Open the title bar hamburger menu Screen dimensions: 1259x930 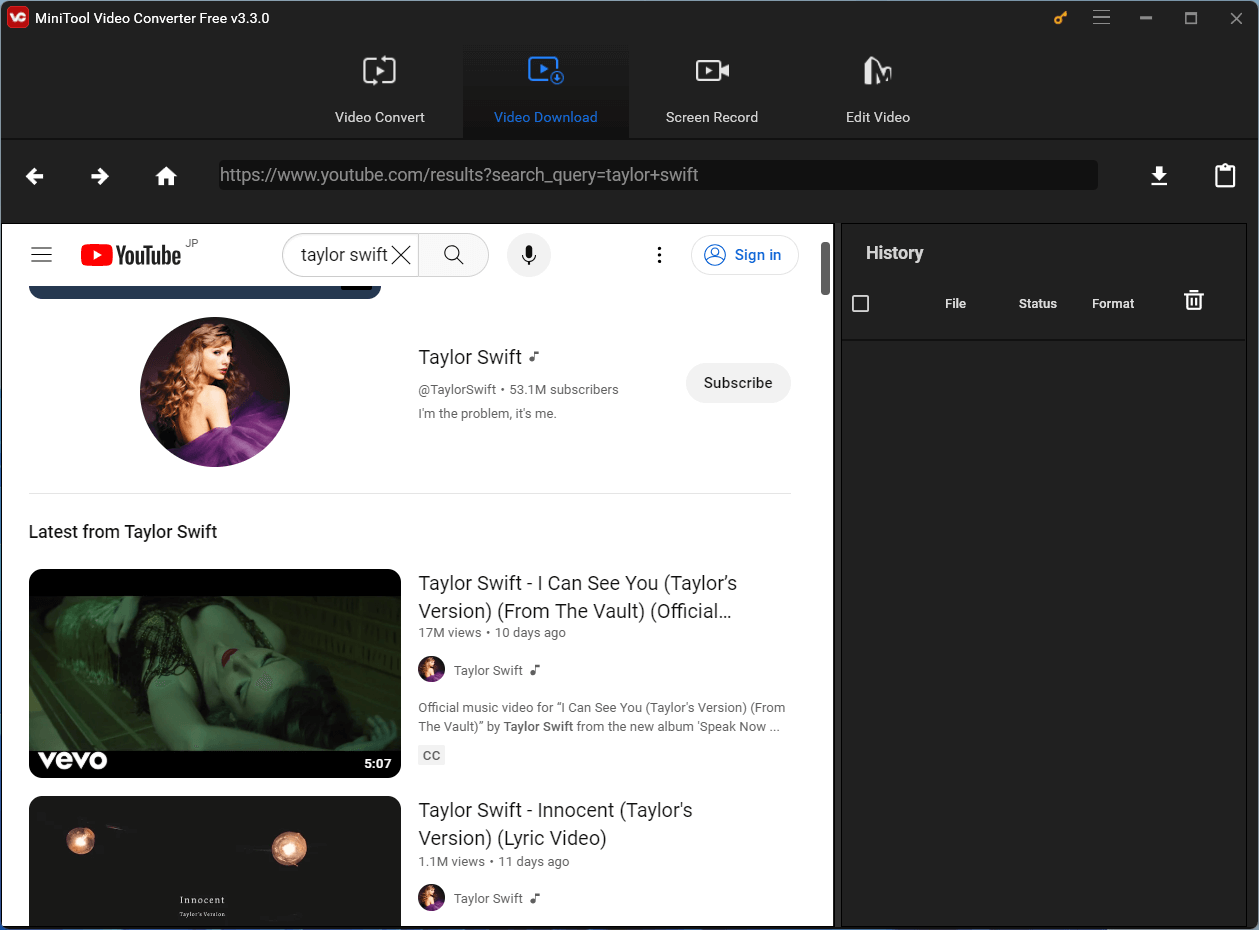point(1102,18)
